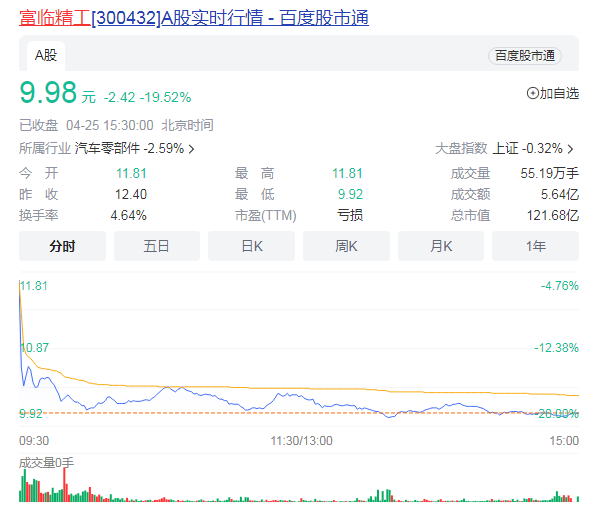Select the 分时 chart tab
This screenshot has height=508, width=606.
(x=62, y=246)
